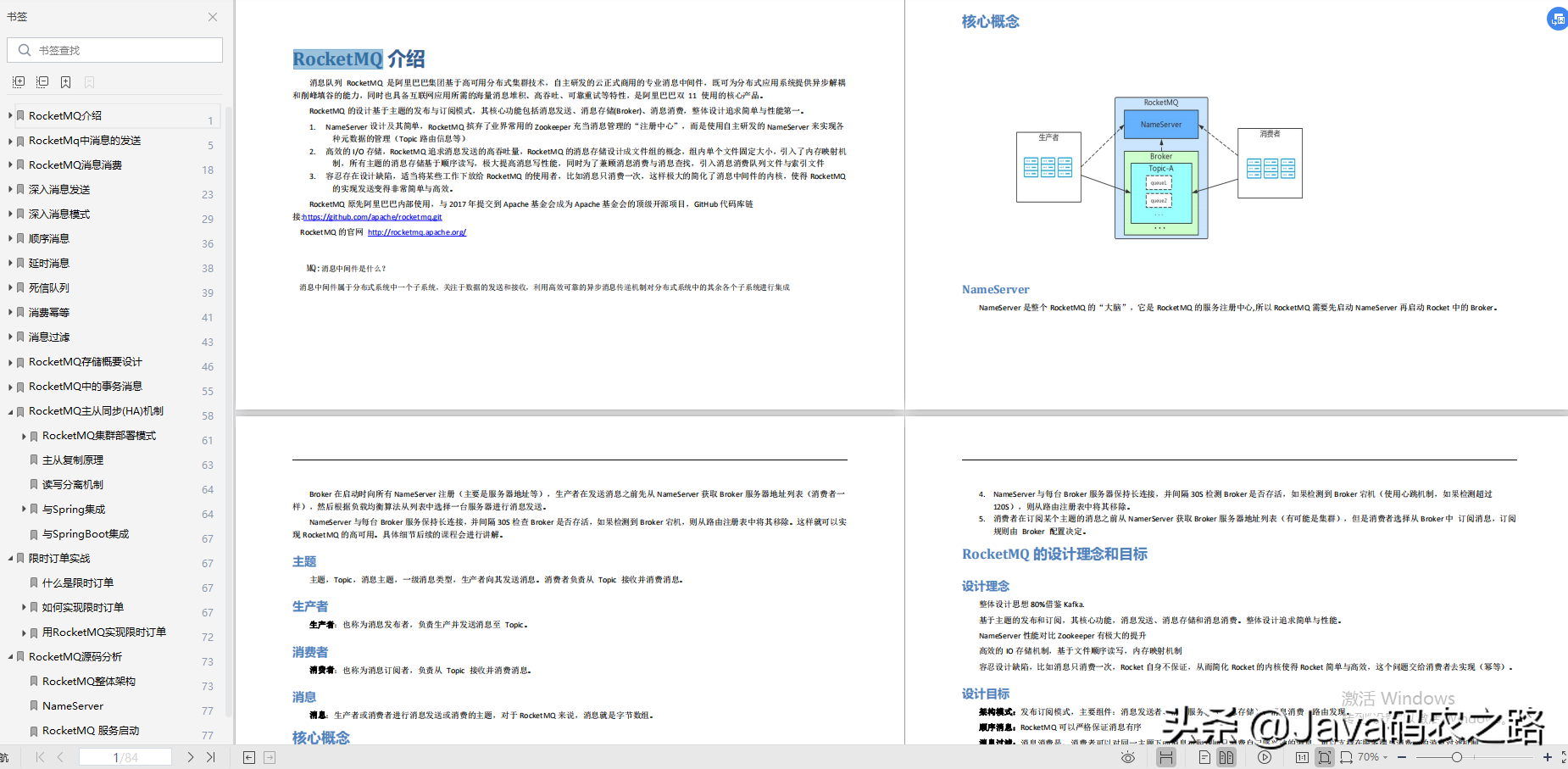The image size is (1568, 769).
Task: Toggle continuous scrolling mode
Action: tap(1166, 757)
